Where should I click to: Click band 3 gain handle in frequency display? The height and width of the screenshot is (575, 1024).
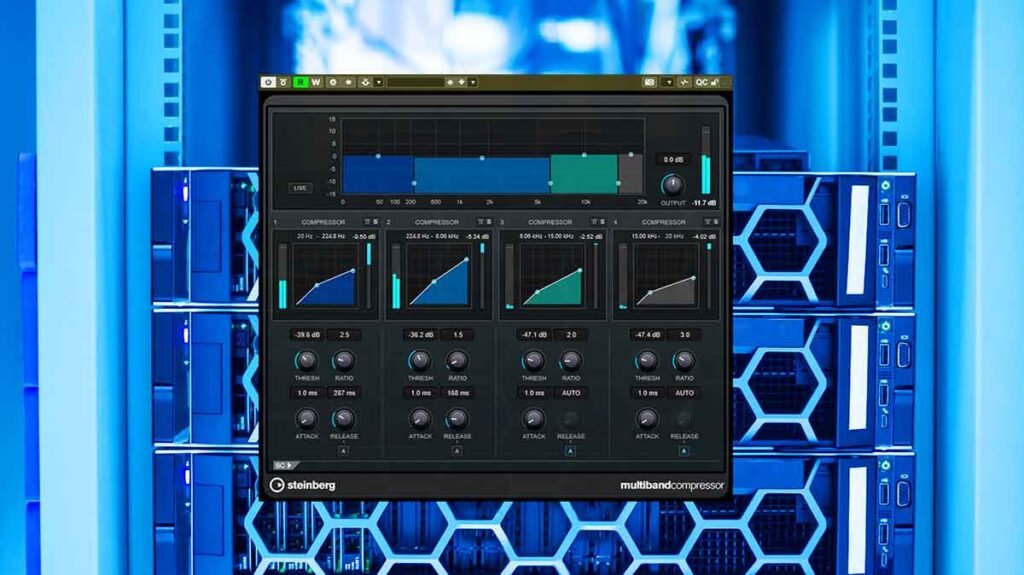click(584, 155)
